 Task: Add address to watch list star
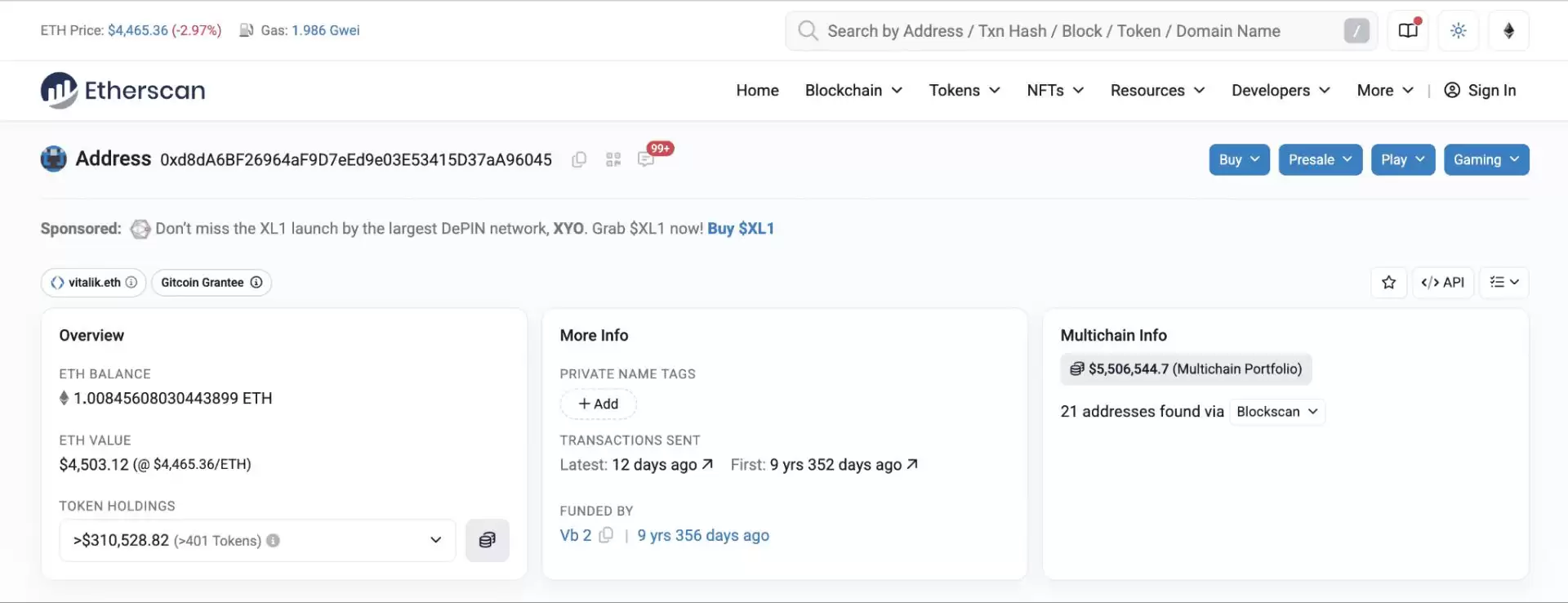1388,283
